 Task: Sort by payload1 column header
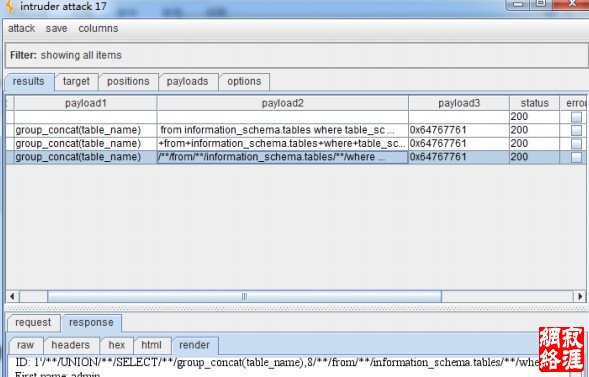click(x=86, y=103)
